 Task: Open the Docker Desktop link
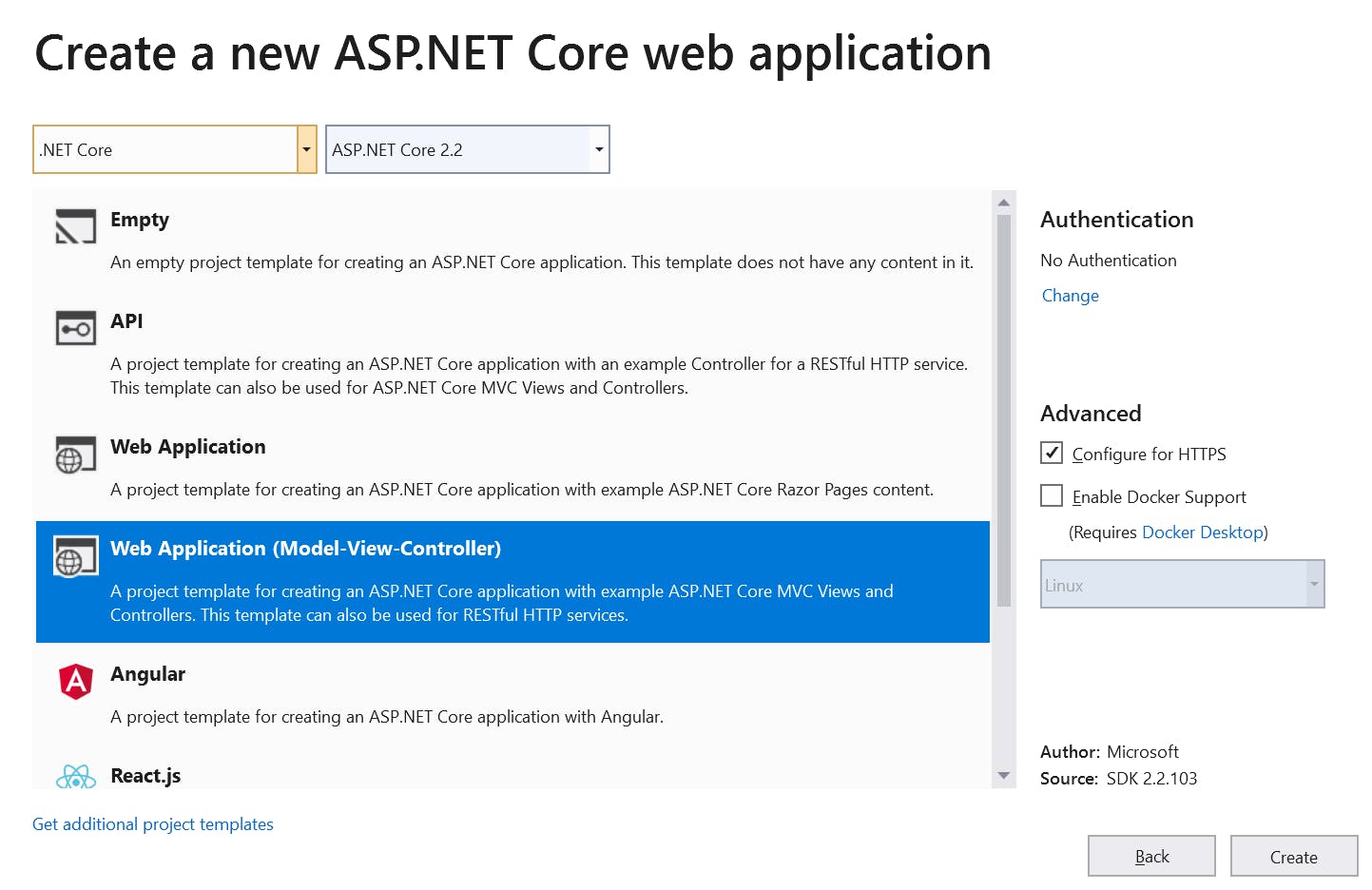point(1203,532)
